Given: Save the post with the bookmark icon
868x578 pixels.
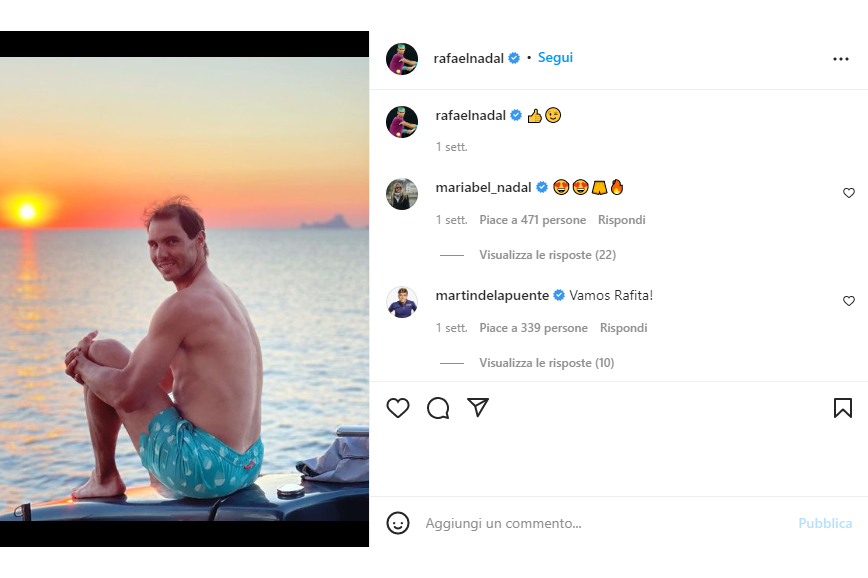Looking at the screenshot, I should pyautogui.click(x=842, y=408).
